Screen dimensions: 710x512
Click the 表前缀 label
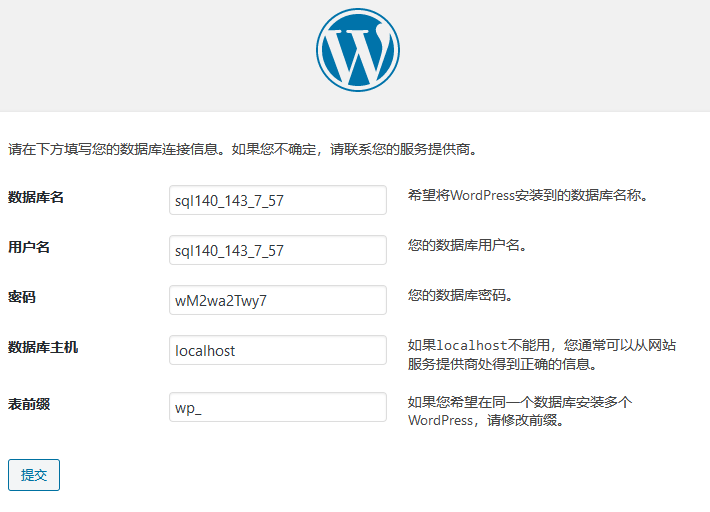(x=29, y=404)
